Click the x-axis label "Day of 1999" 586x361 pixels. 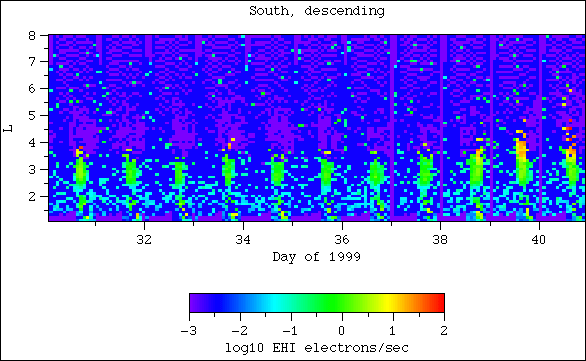click(x=317, y=257)
